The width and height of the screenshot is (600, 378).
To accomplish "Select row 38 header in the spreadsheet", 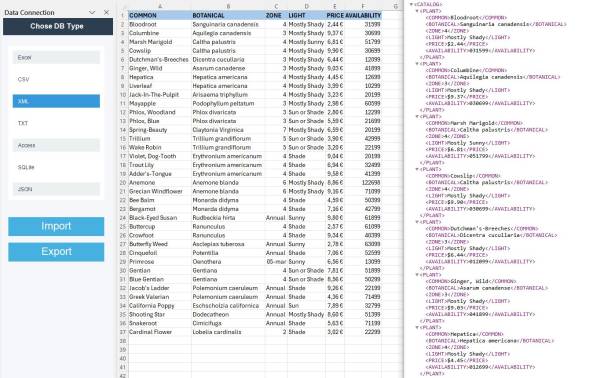I will point(123,341).
